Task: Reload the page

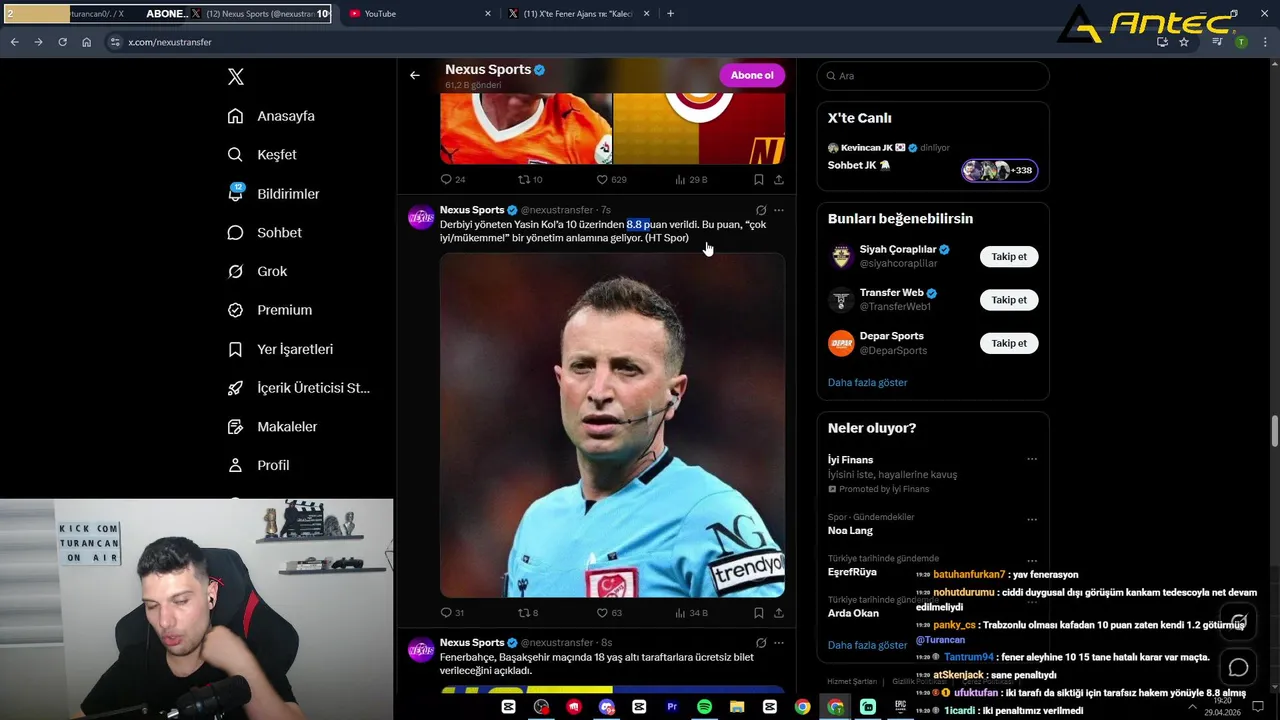Action: coord(62,42)
